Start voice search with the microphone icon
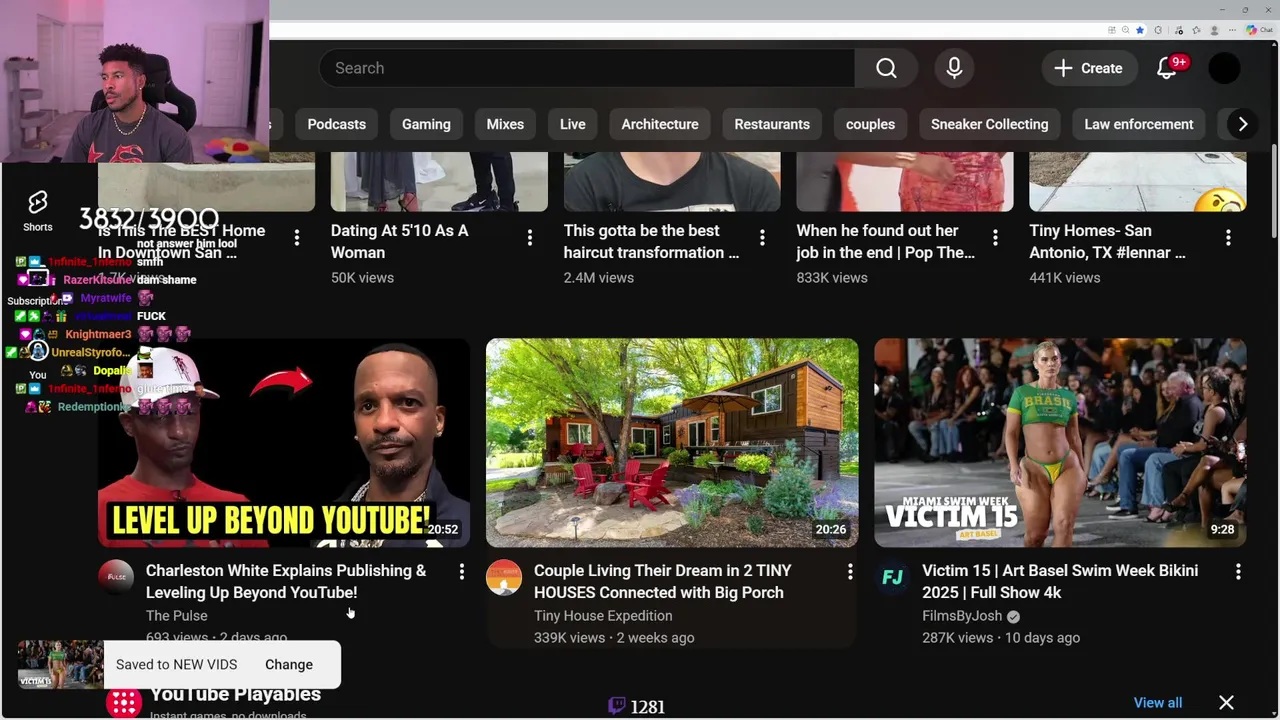This screenshot has width=1280, height=720. point(954,68)
